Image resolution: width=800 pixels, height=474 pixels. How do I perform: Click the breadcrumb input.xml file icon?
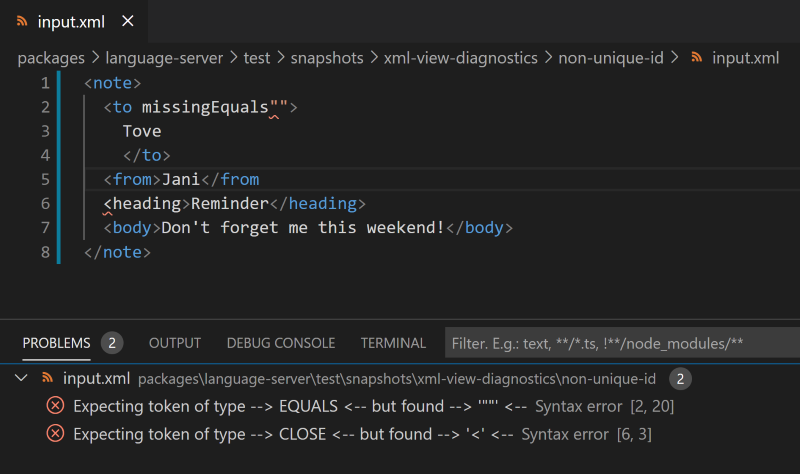[x=696, y=57]
